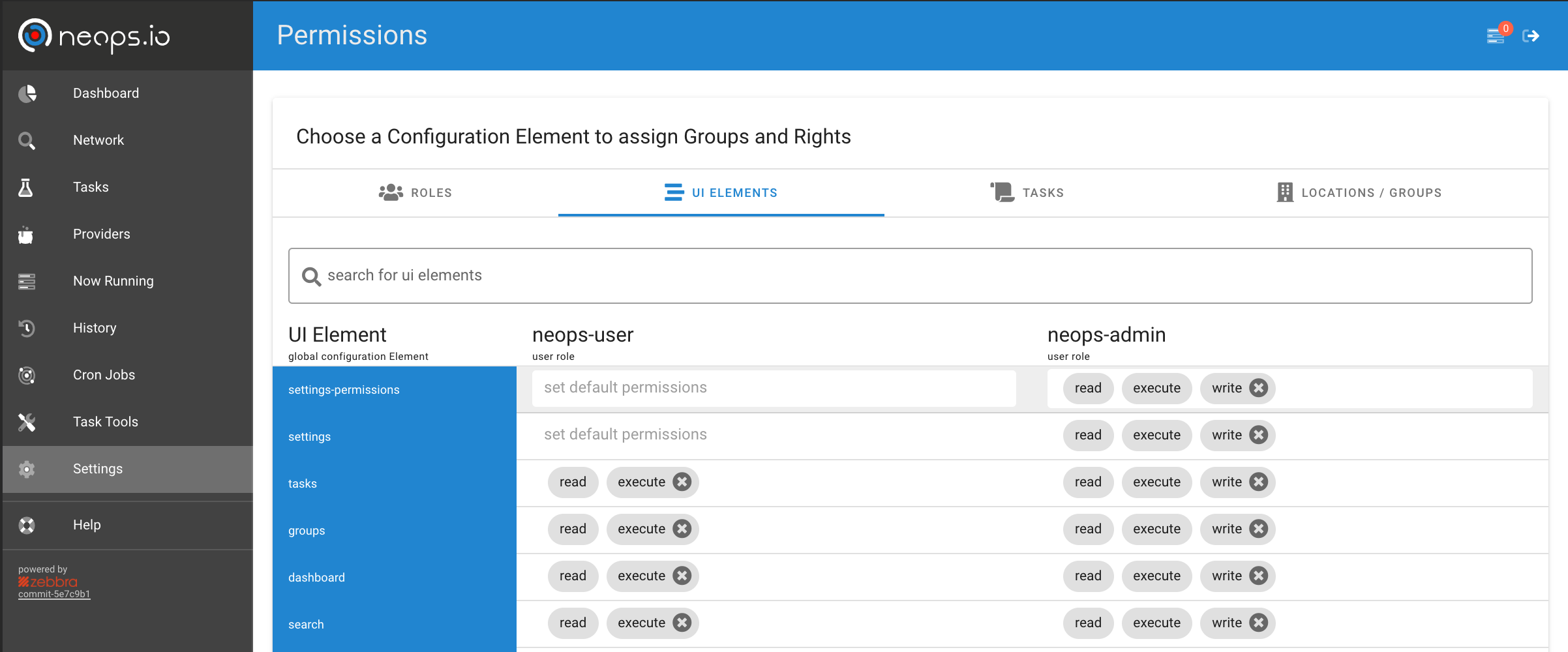Click the Help lifebuoy icon
This screenshot has height=652, width=1568.
pyautogui.click(x=27, y=526)
